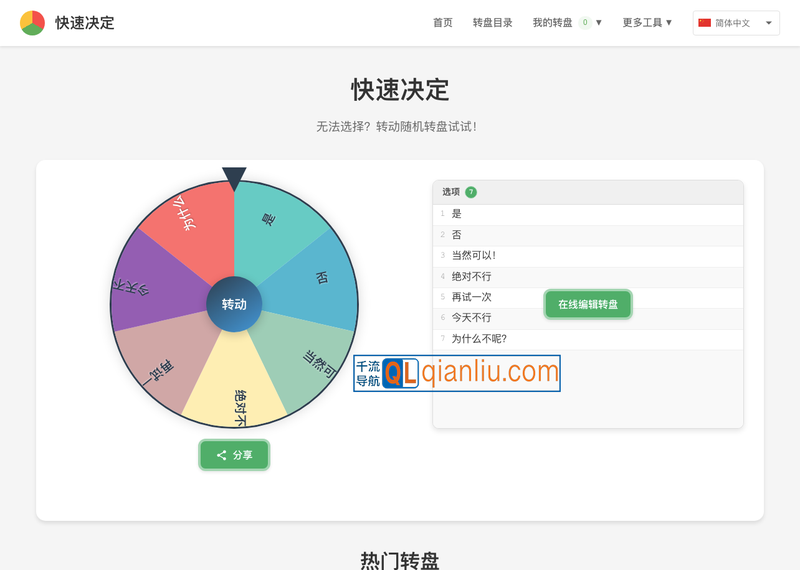800x570 pixels.
Task: Click the pie-chart site logo
Action: pos(32,23)
